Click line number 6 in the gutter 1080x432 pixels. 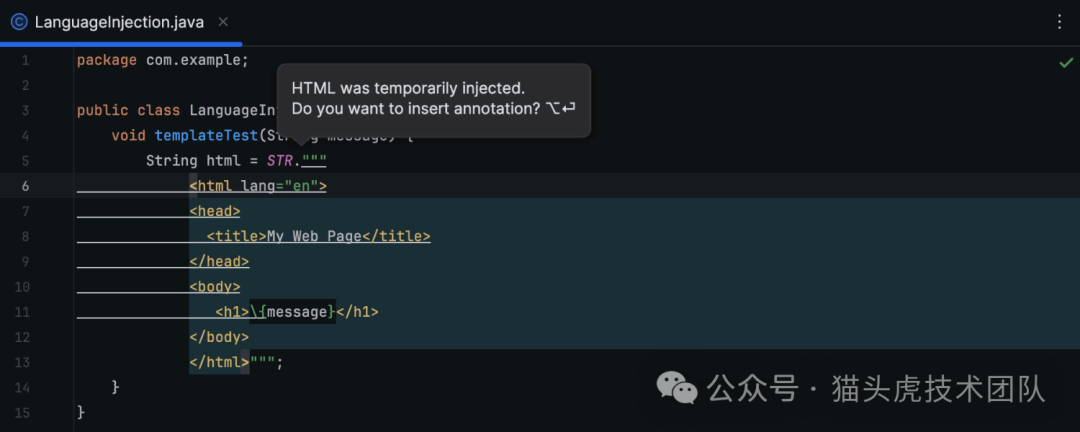tap(25, 186)
